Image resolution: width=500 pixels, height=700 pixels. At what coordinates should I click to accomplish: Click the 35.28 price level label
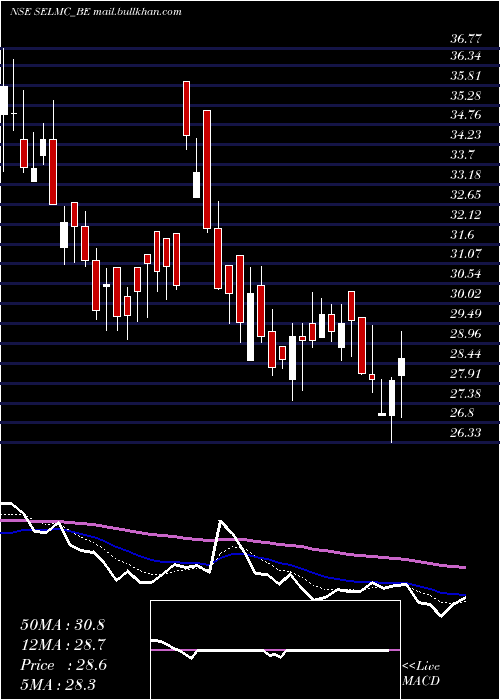(x=466, y=96)
